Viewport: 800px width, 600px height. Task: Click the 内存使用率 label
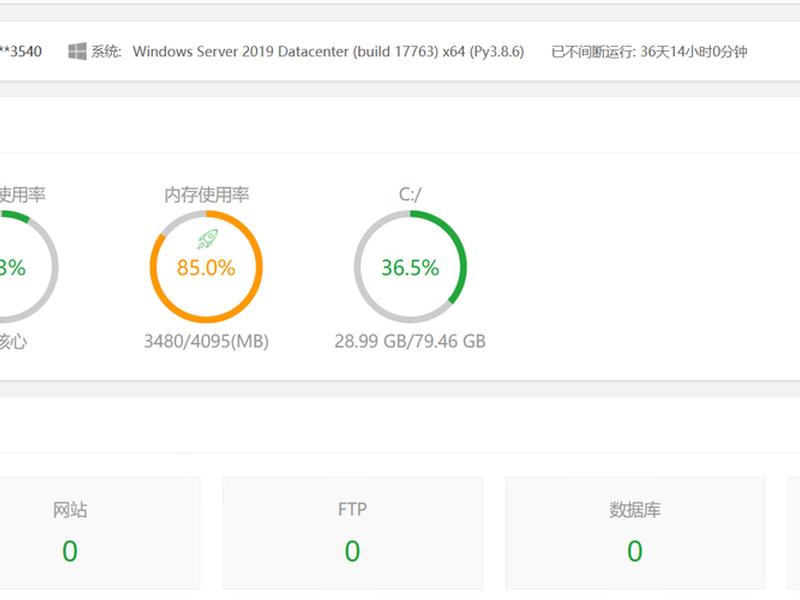pos(206,194)
